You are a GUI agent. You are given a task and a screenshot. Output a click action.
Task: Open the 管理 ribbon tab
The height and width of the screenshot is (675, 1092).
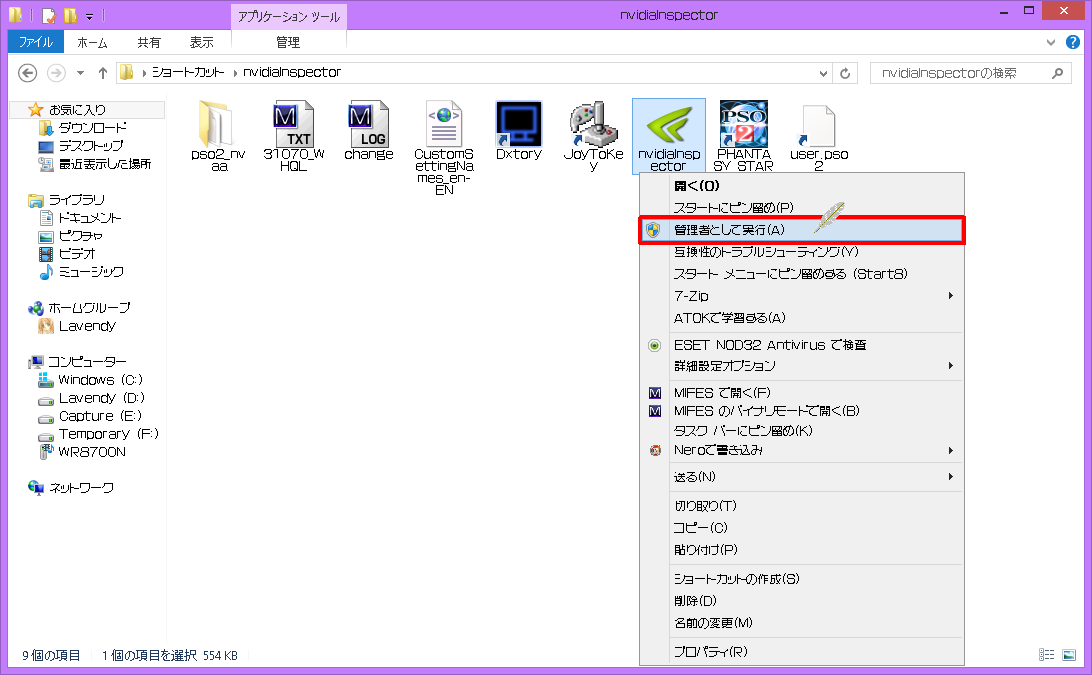(x=288, y=42)
